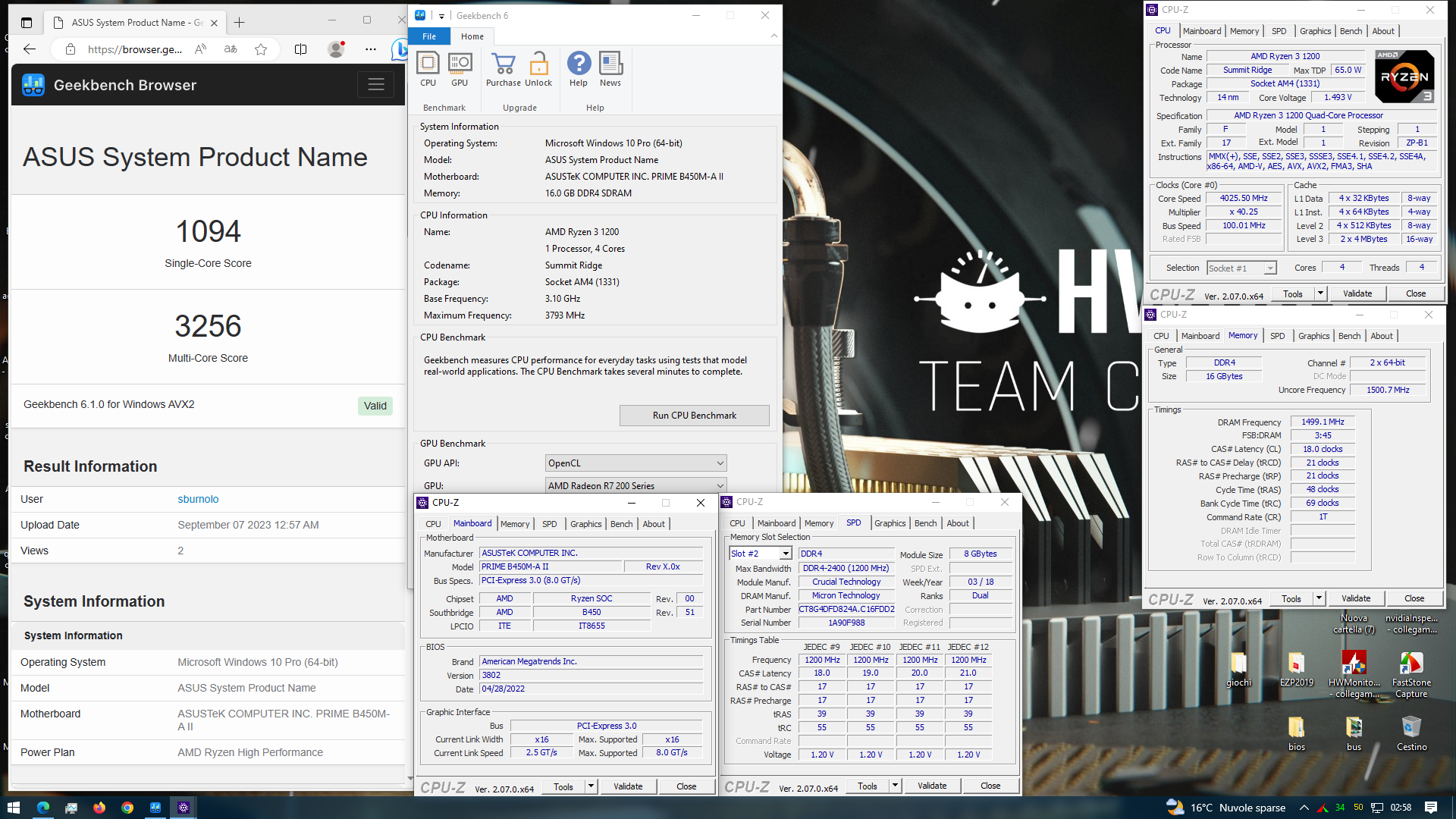This screenshot has width=1456, height=819.
Task: Switch to Graphics tab in CPU-Z Memory window
Action: [x=1313, y=336]
